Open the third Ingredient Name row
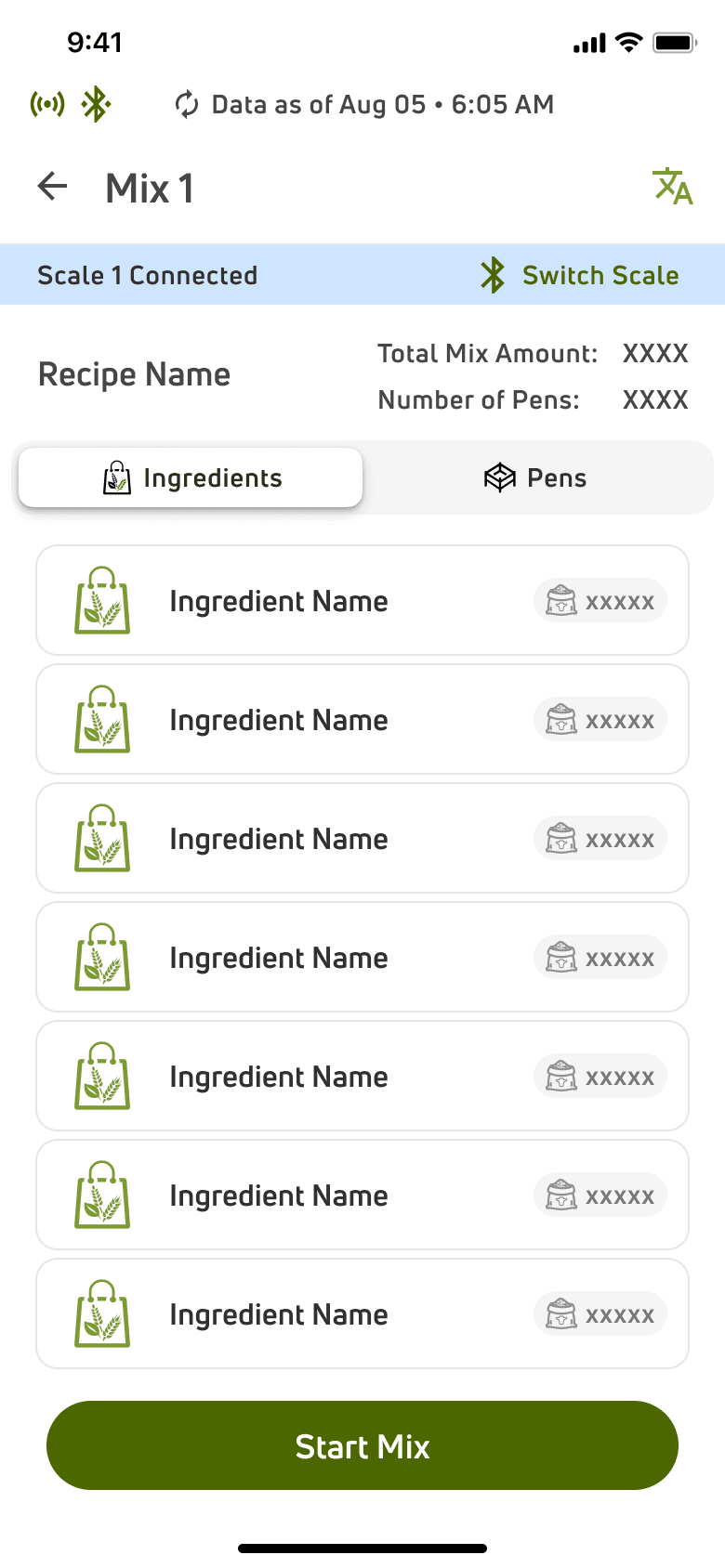The image size is (725, 1568). point(278,839)
